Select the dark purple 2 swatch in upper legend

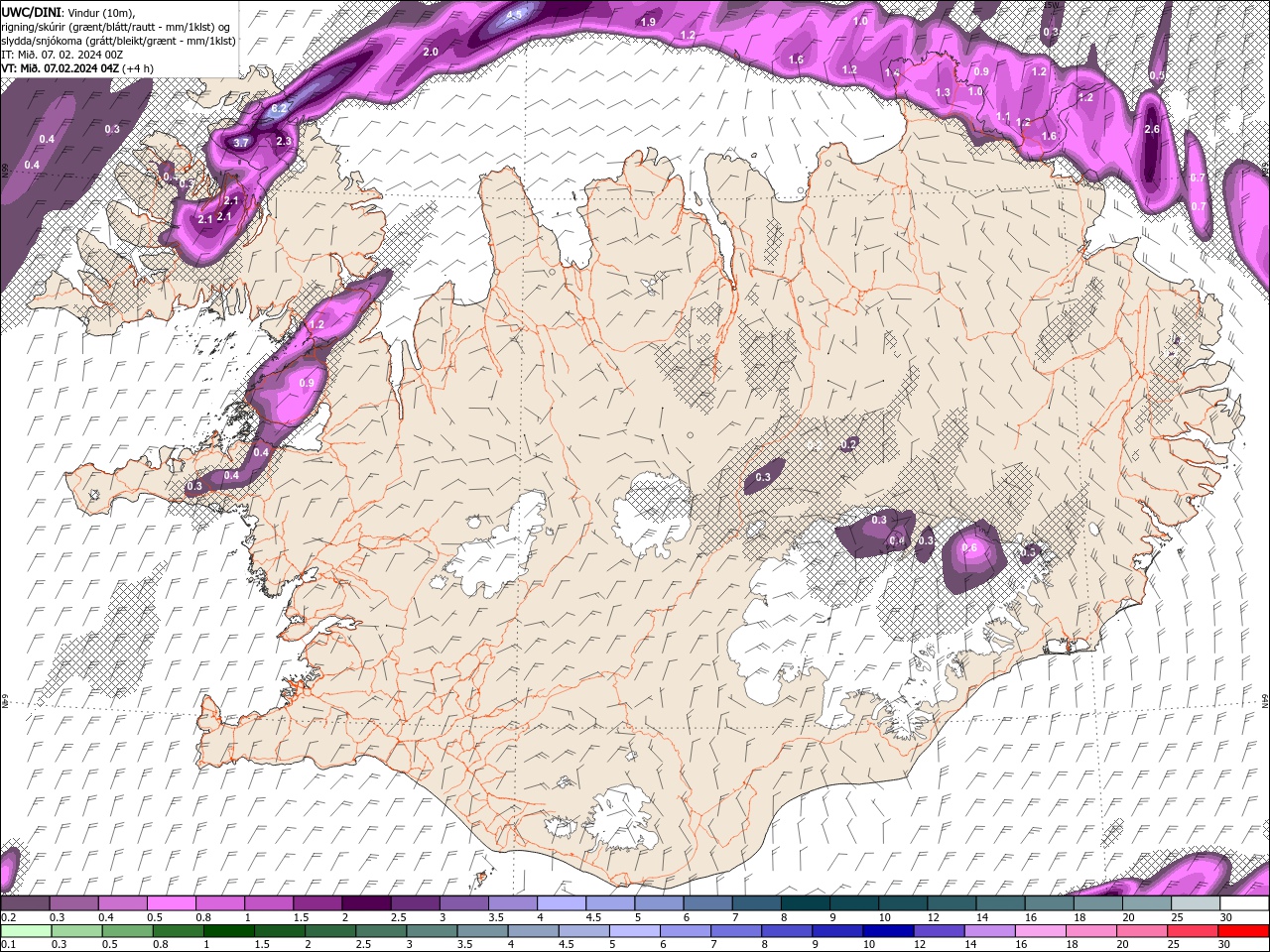click(365, 903)
